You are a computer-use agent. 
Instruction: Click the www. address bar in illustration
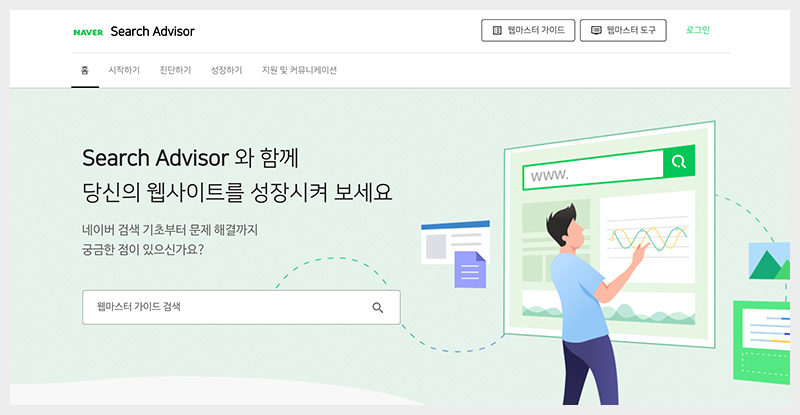[x=593, y=170]
